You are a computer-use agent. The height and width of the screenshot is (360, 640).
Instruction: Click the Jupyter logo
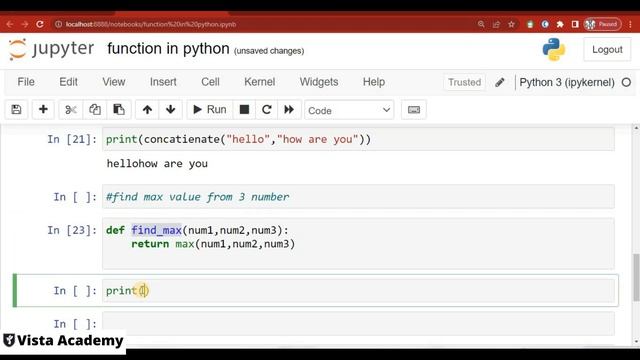pos(52,49)
